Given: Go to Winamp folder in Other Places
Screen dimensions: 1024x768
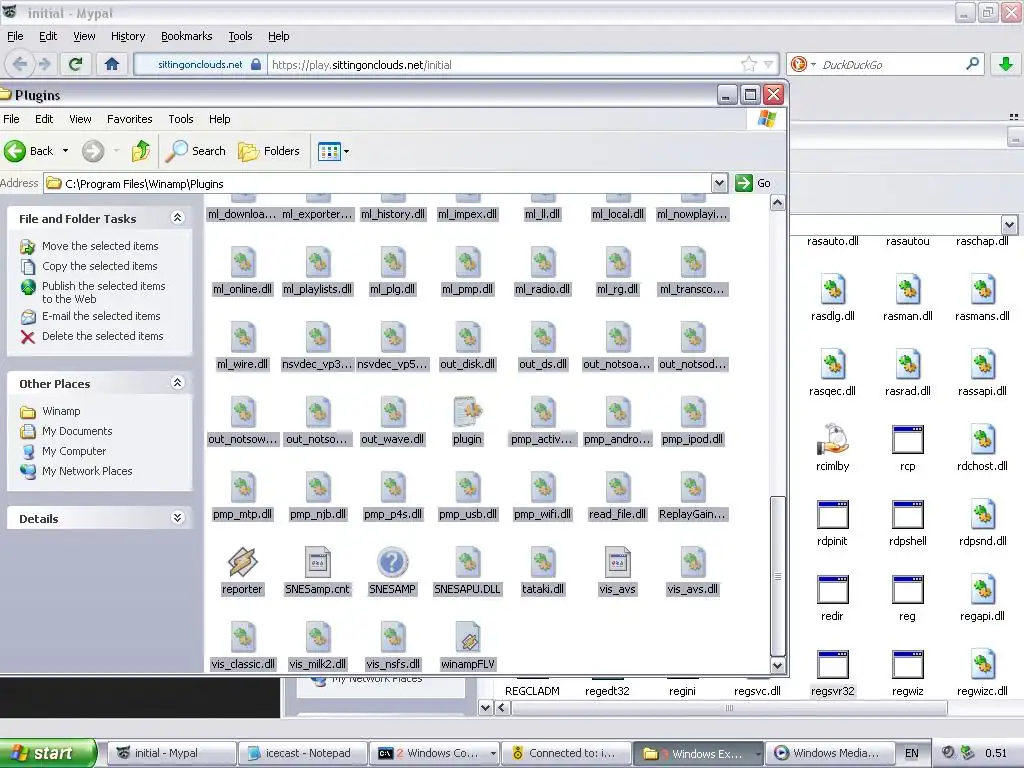Looking at the screenshot, I should (61, 411).
